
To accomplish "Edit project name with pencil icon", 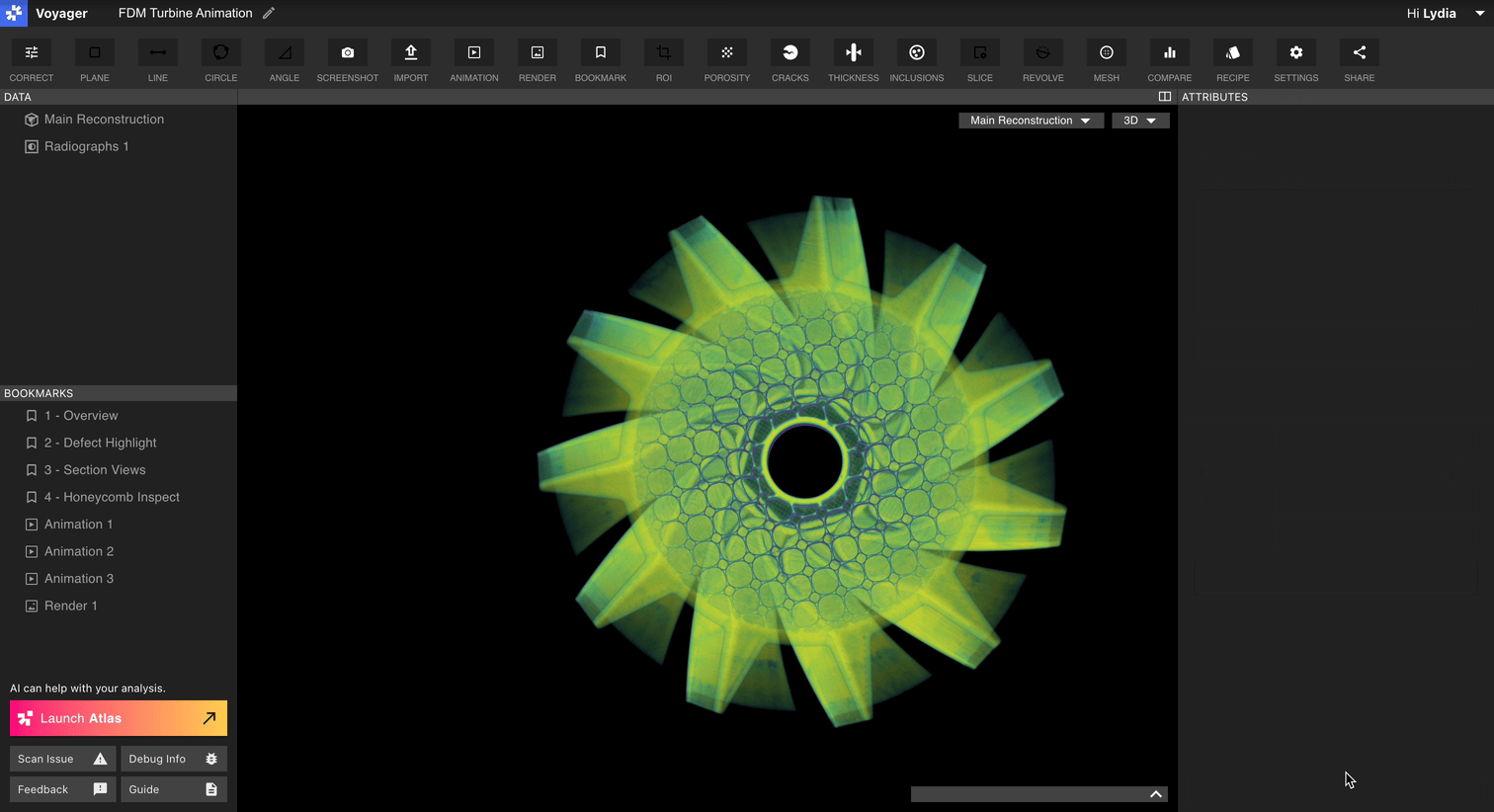I will pos(269,13).
